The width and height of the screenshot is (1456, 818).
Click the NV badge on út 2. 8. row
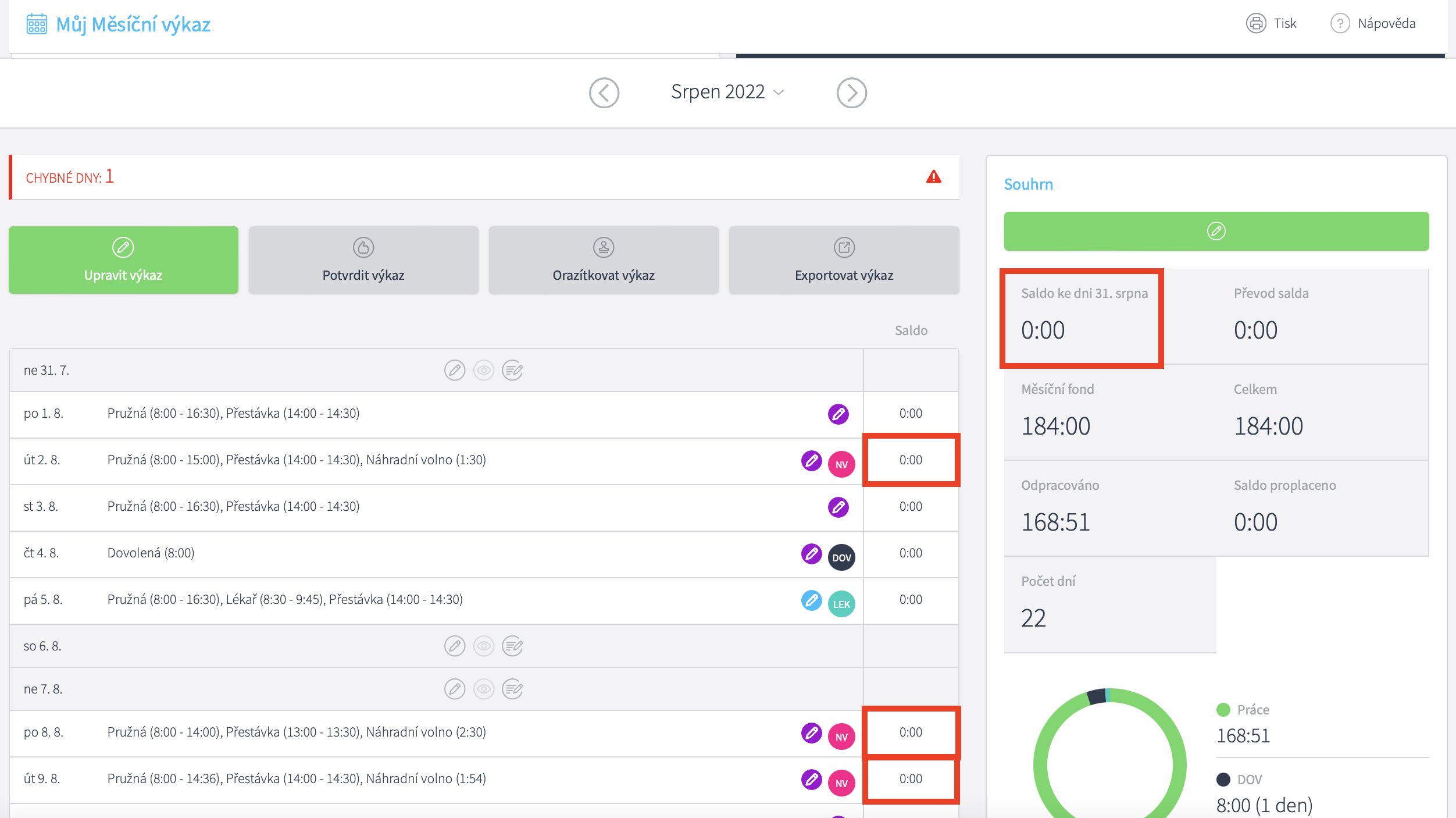coord(841,464)
